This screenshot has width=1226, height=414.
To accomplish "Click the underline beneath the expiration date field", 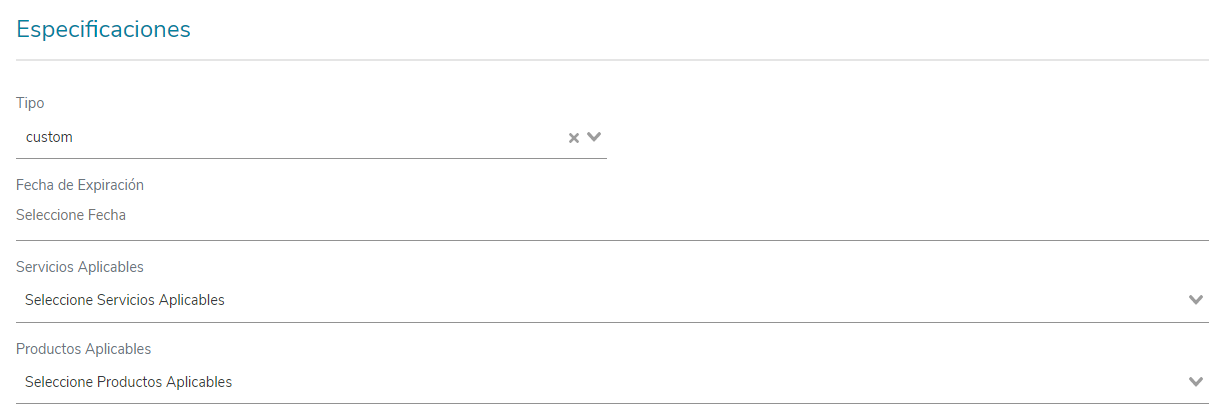I will tap(612, 240).
